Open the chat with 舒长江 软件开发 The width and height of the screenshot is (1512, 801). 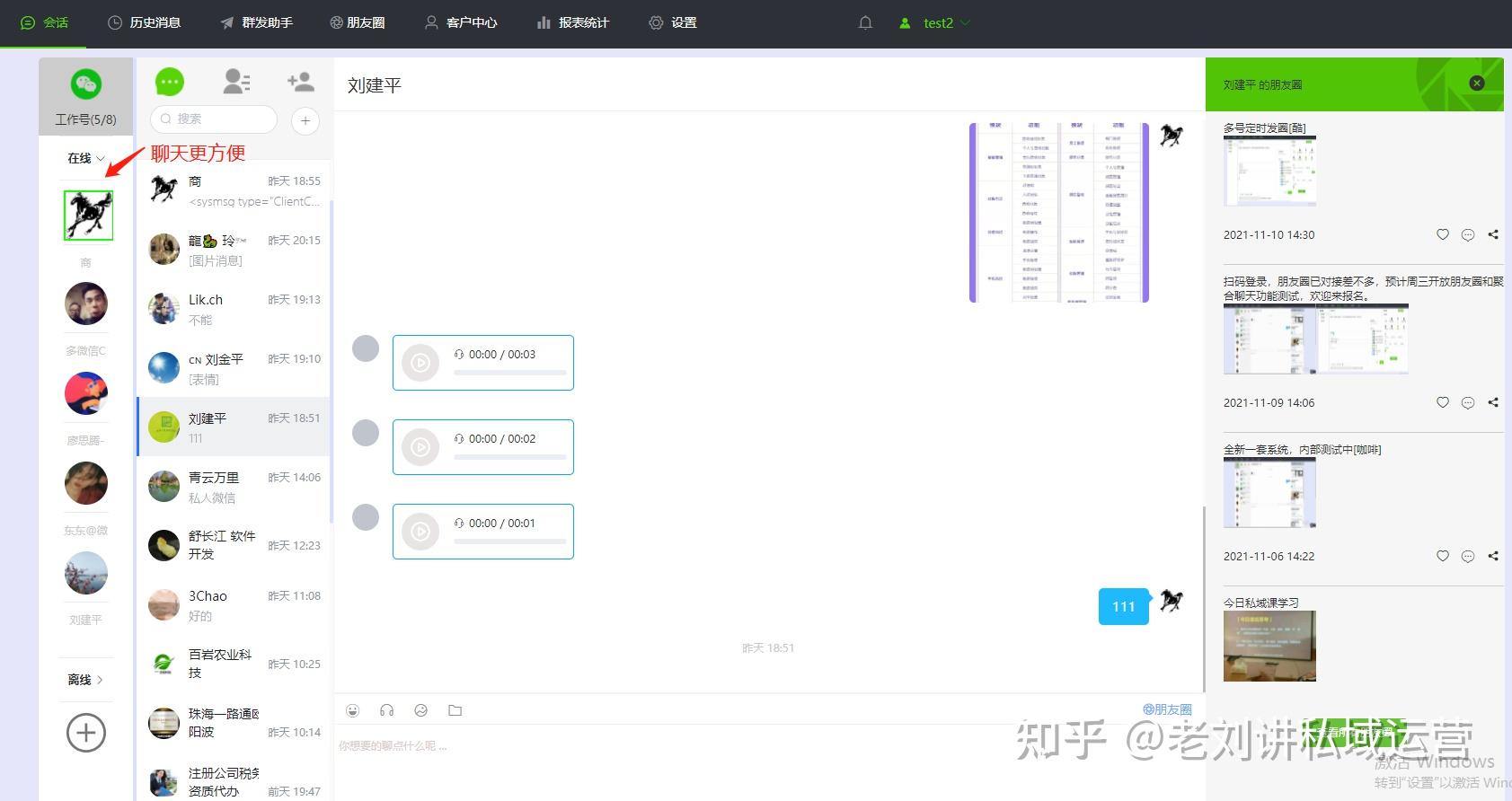coord(234,545)
